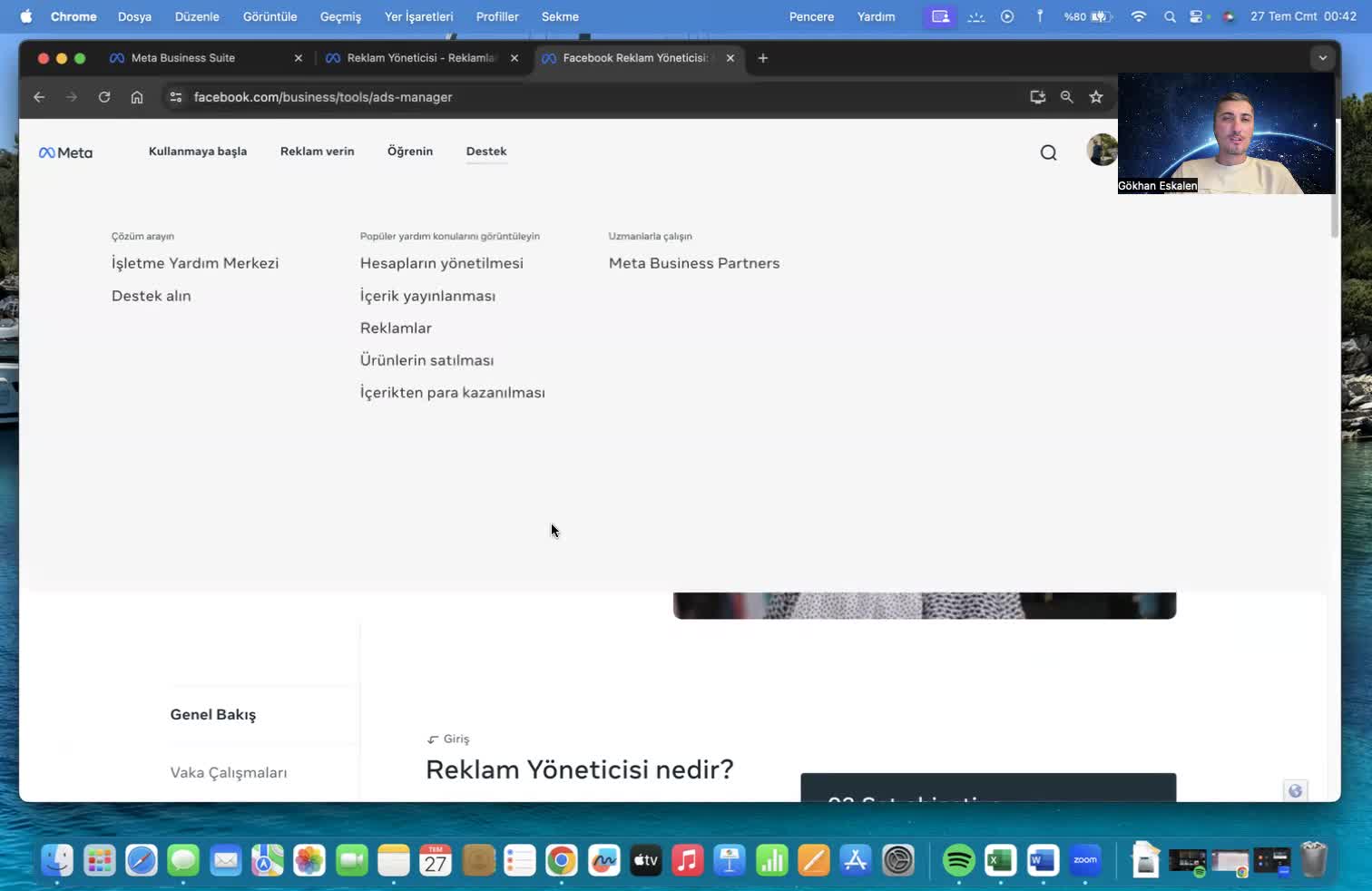This screenshot has height=891, width=1372.
Task: Open Chrome from the Dock
Action: click(562, 860)
